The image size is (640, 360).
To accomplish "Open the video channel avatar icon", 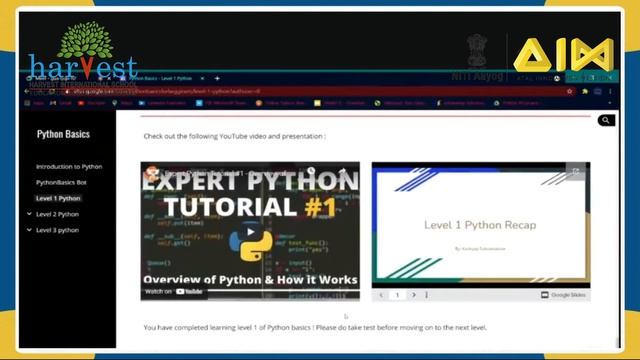I will tap(153, 173).
